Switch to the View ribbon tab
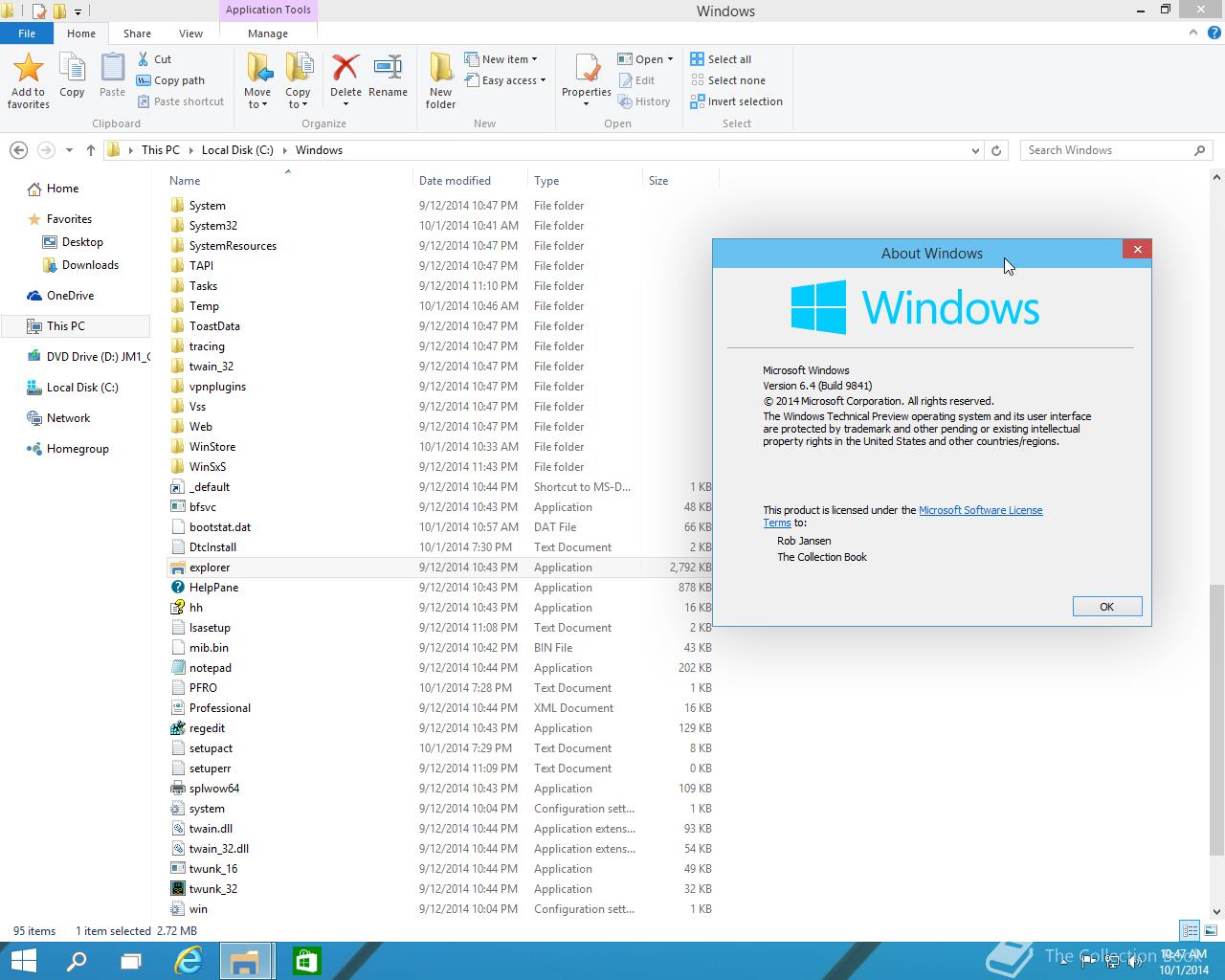 click(x=190, y=33)
